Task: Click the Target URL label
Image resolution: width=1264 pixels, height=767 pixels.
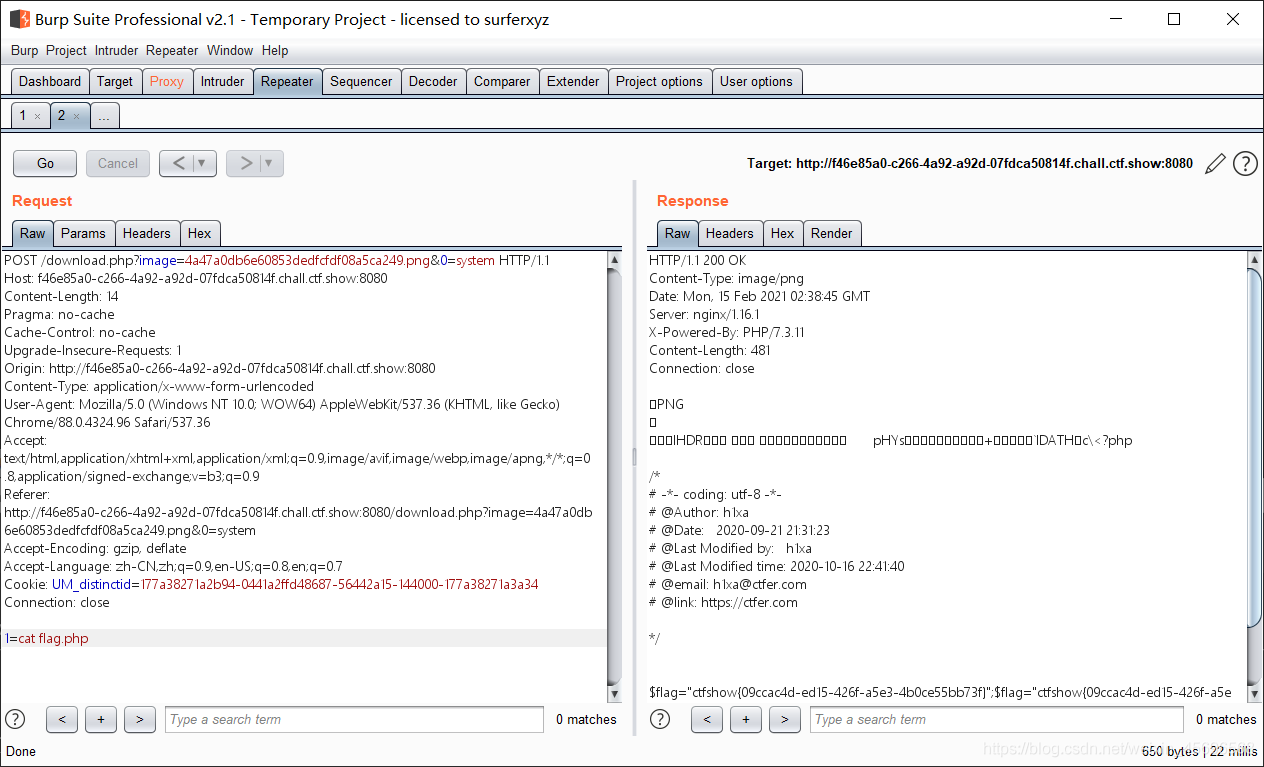Action: pos(970,163)
